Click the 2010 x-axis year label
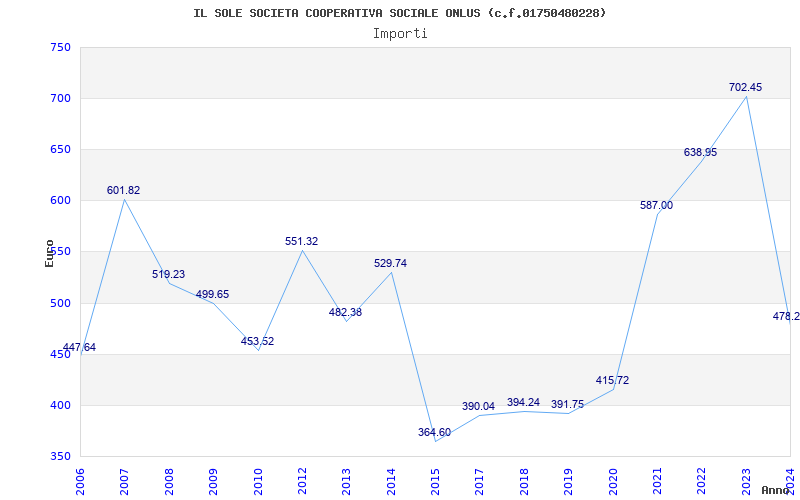The height and width of the screenshot is (500, 800). point(258,481)
